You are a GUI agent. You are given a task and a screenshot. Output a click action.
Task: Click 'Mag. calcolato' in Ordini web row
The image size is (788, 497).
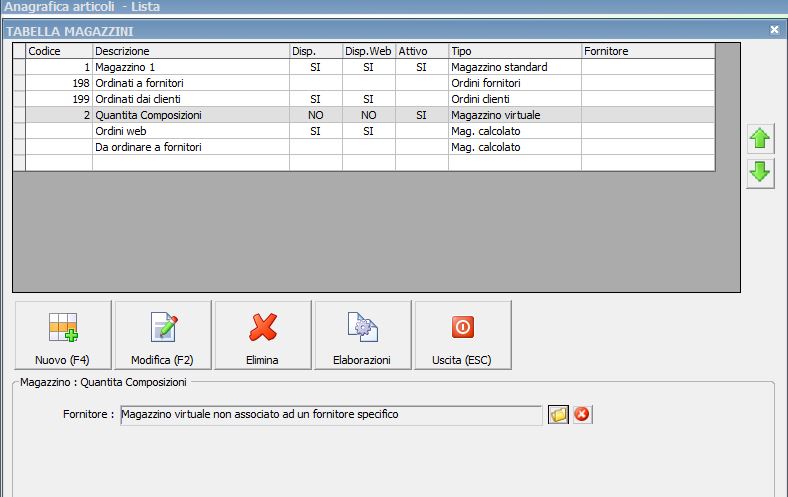[515, 131]
